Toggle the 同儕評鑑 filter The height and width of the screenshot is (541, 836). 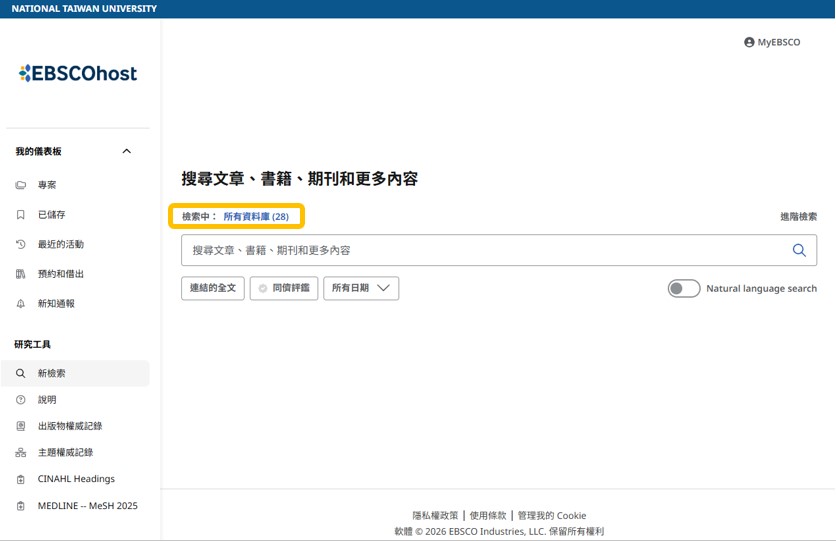point(284,288)
